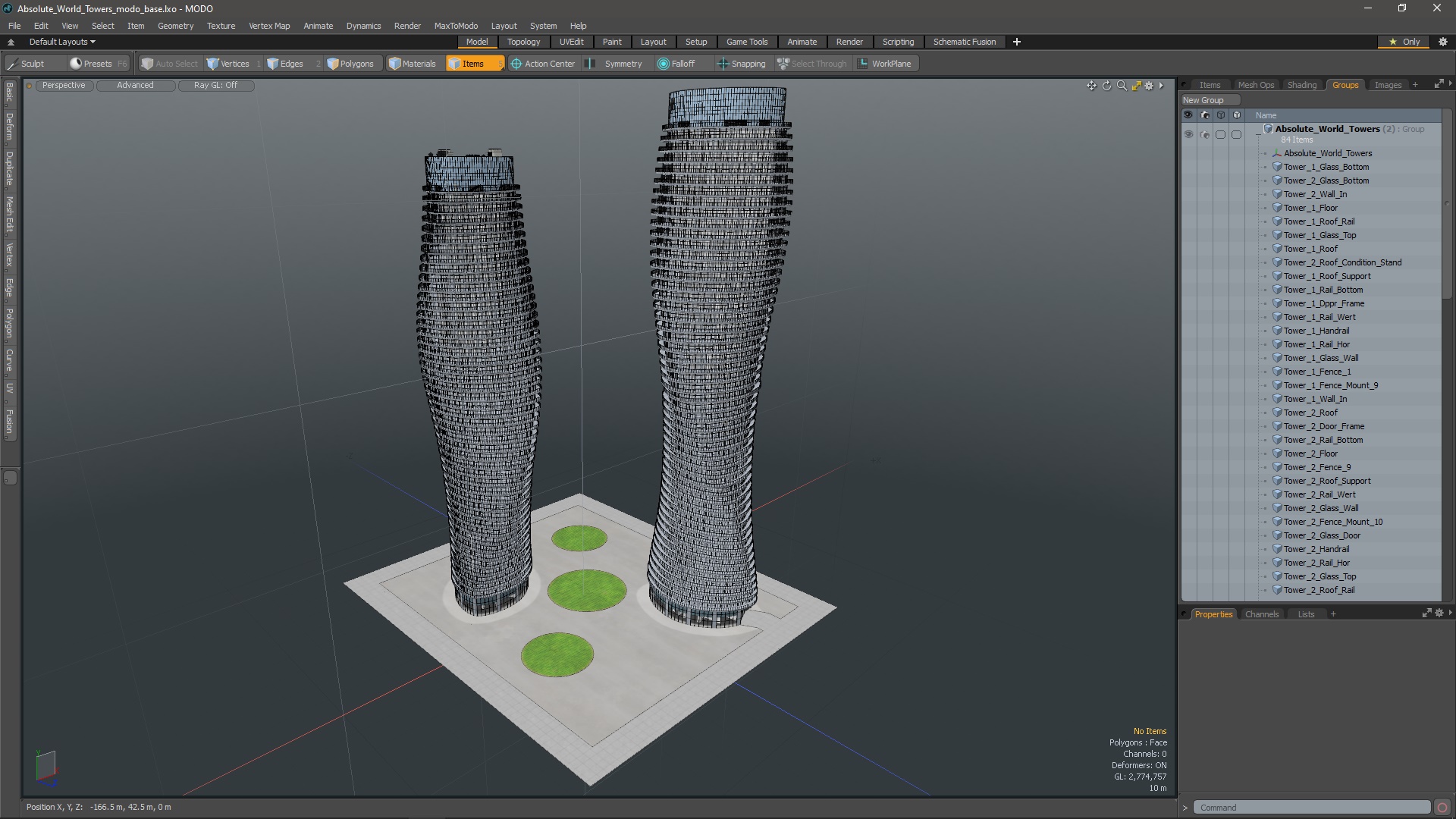
Task: Add new tab beside Lists tab
Action: [x=1333, y=614]
